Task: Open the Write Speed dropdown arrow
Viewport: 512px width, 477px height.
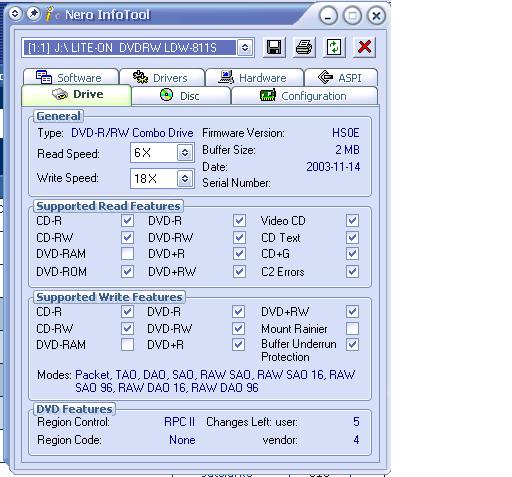Action: pyautogui.click(x=185, y=179)
